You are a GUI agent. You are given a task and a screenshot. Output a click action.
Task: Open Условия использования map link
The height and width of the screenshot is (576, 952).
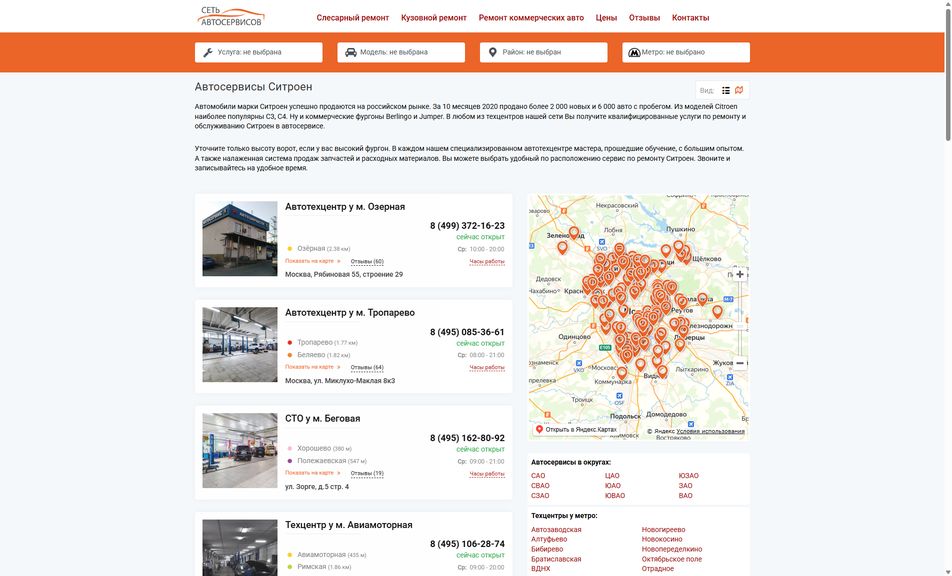pos(710,432)
